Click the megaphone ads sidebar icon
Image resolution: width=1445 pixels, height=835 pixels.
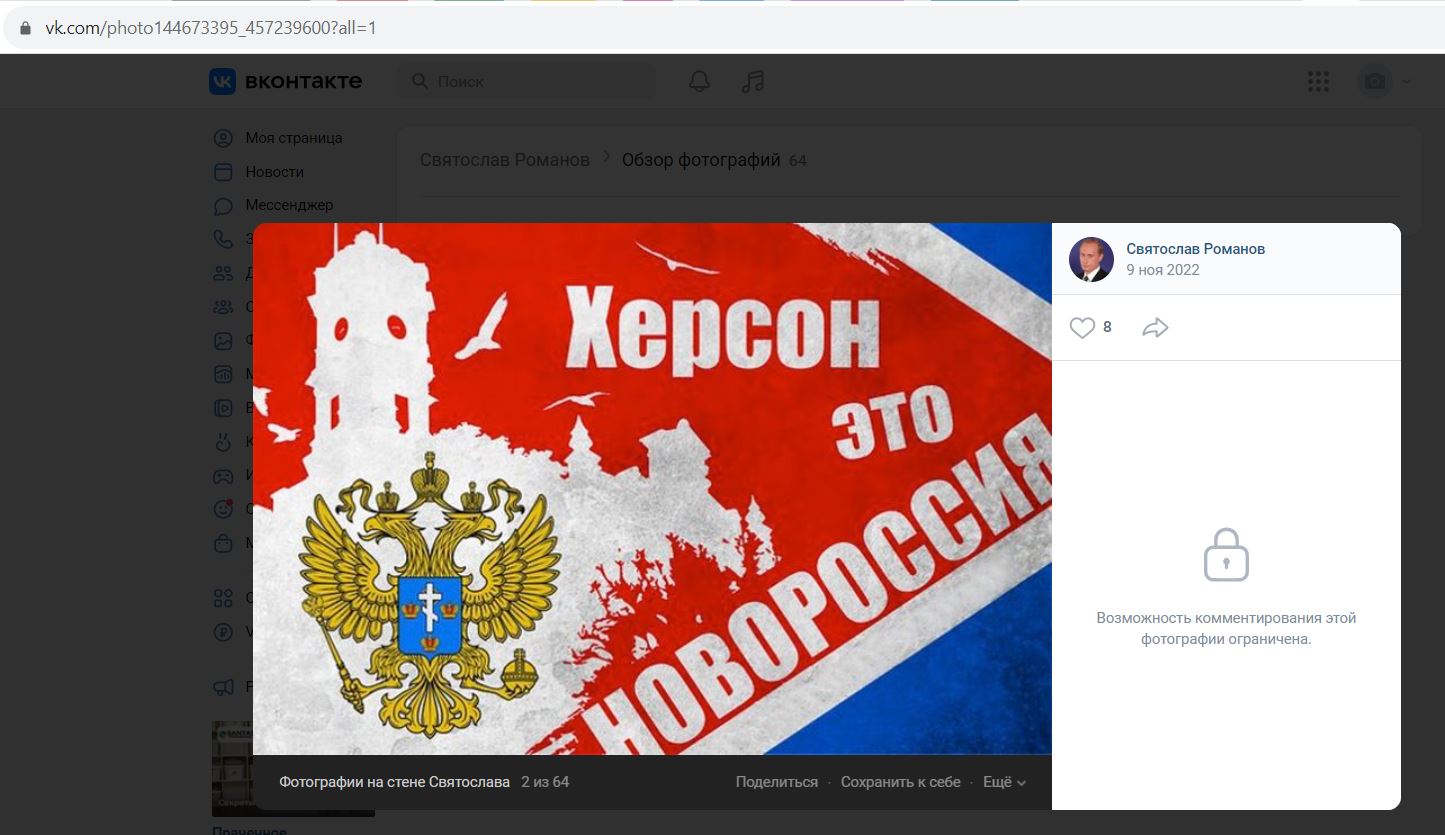coord(224,687)
